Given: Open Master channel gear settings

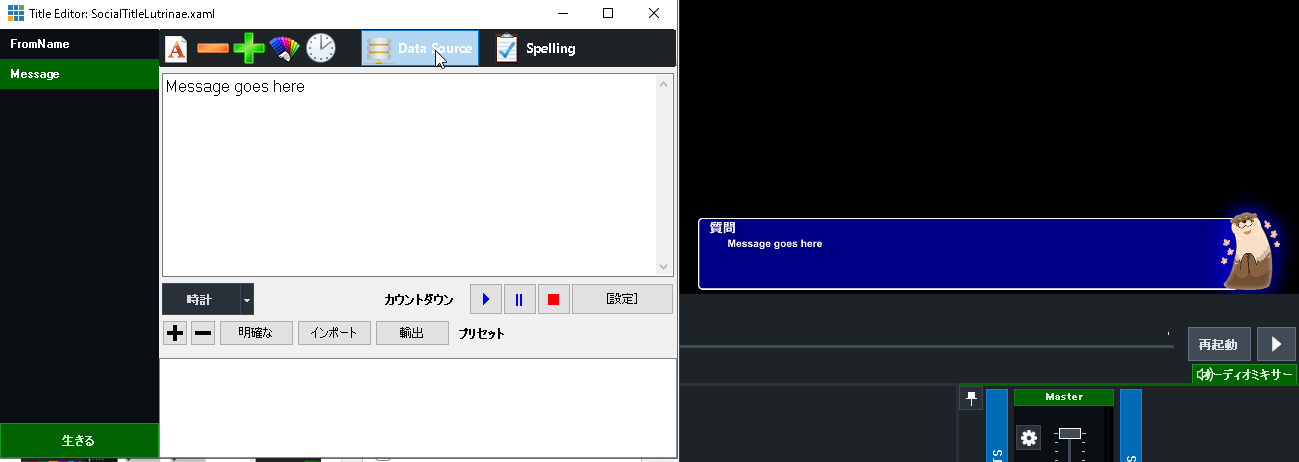Looking at the screenshot, I should (x=1029, y=437).
